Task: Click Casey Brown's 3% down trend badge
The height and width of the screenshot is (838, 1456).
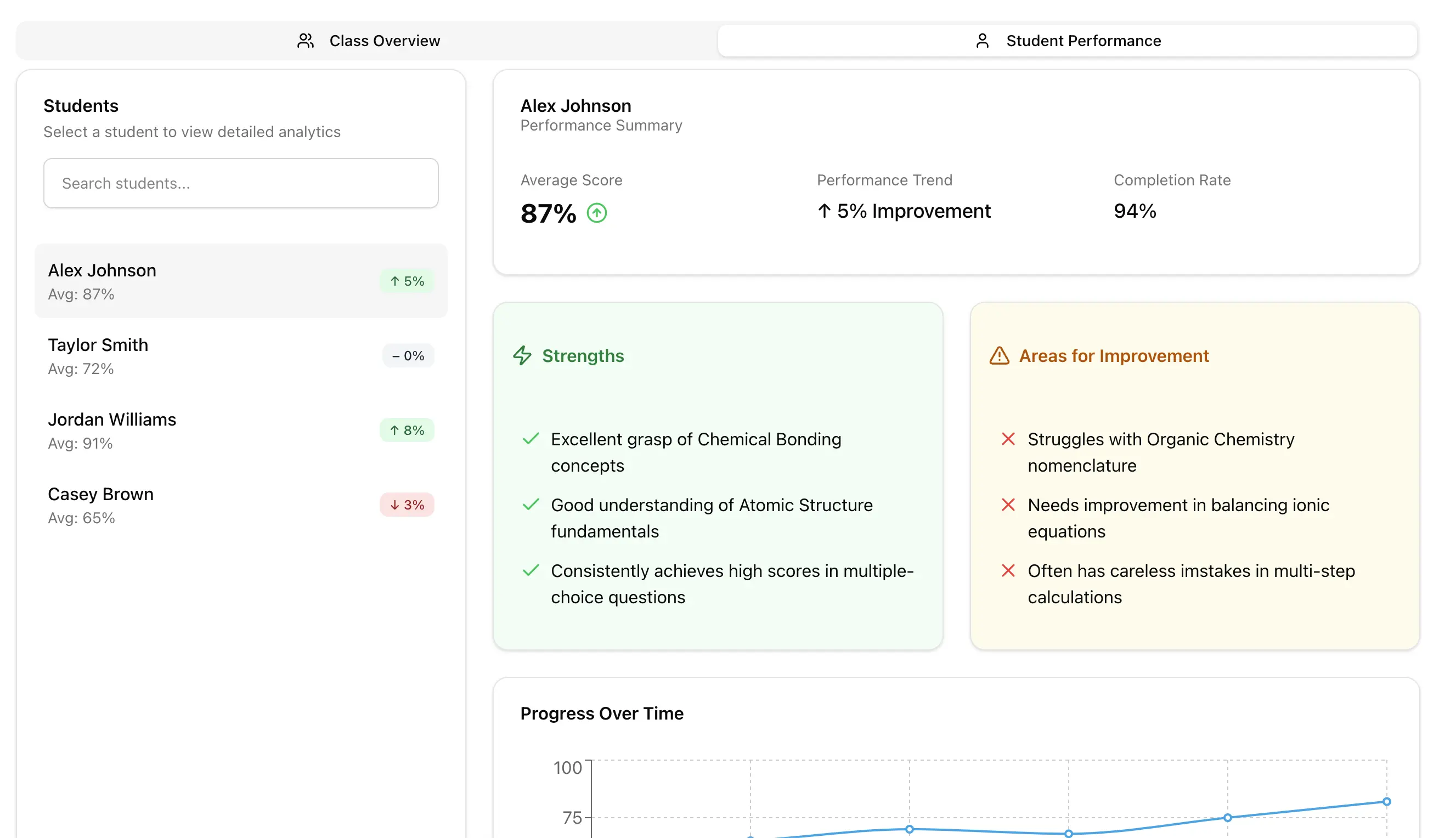Action: 407,505
